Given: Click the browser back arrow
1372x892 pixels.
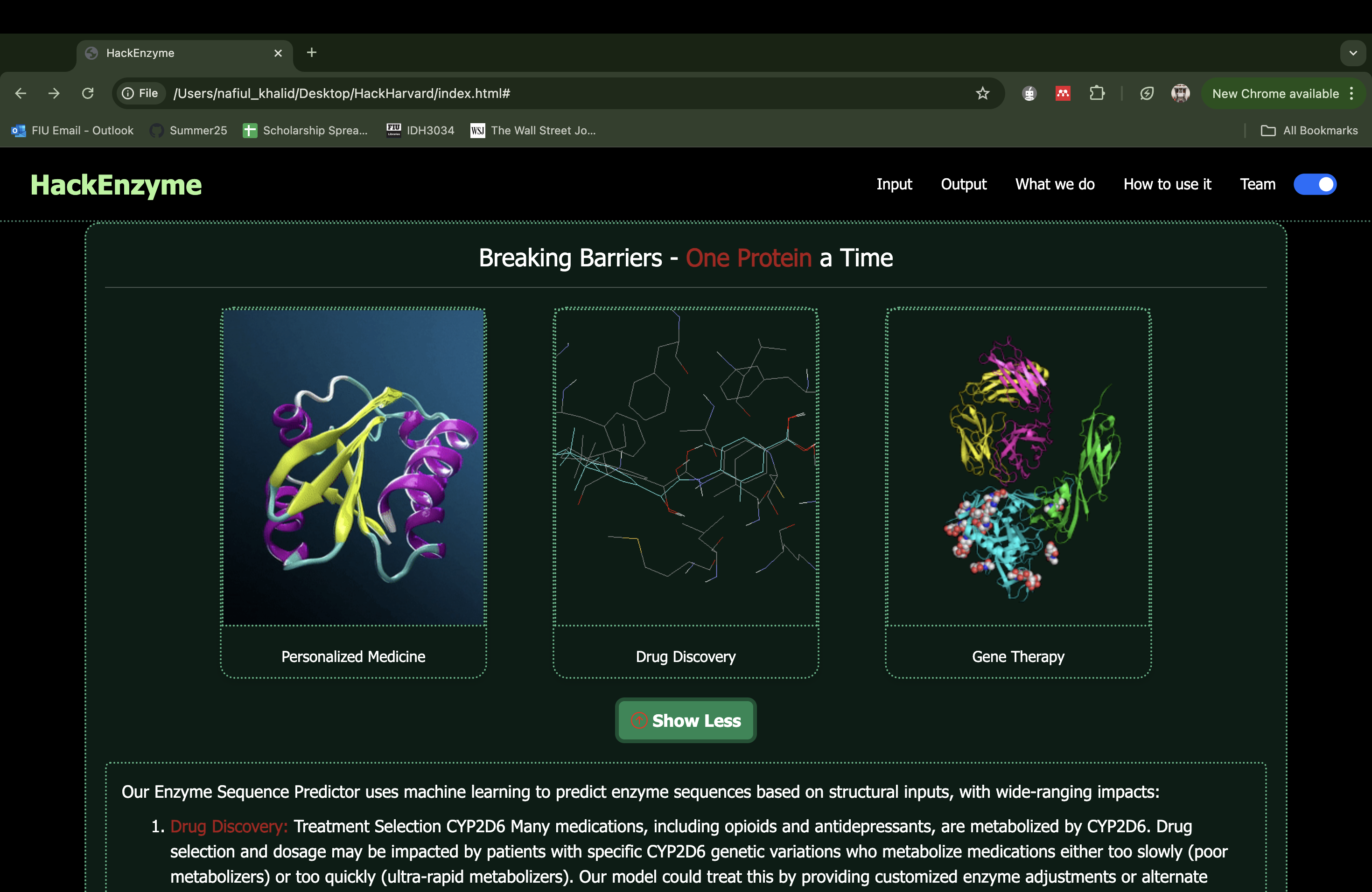Looking at the screenshot, I should pos(21,93).
